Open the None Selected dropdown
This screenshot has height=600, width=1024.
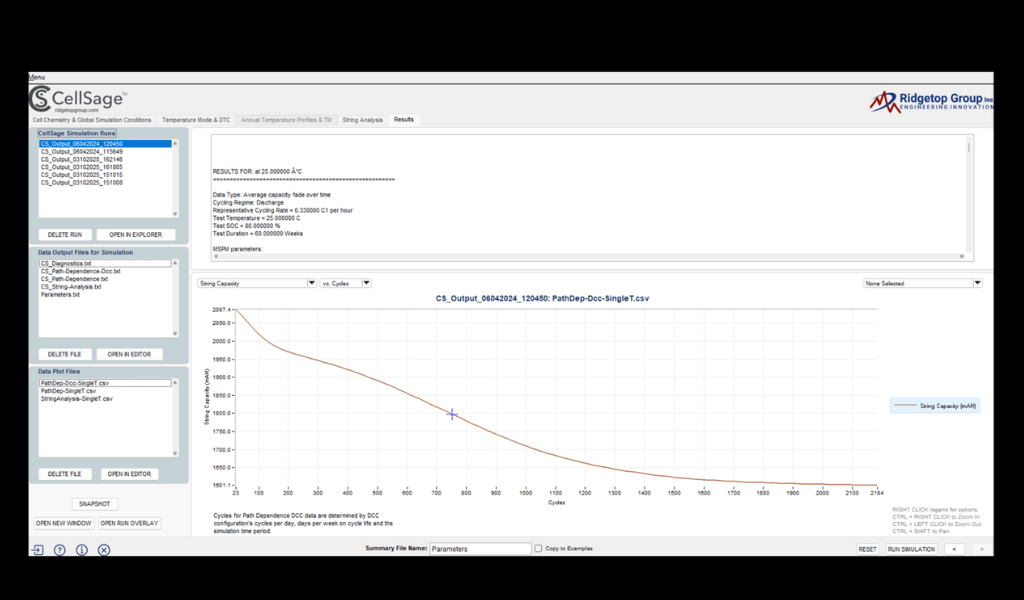tap(922, 283)
